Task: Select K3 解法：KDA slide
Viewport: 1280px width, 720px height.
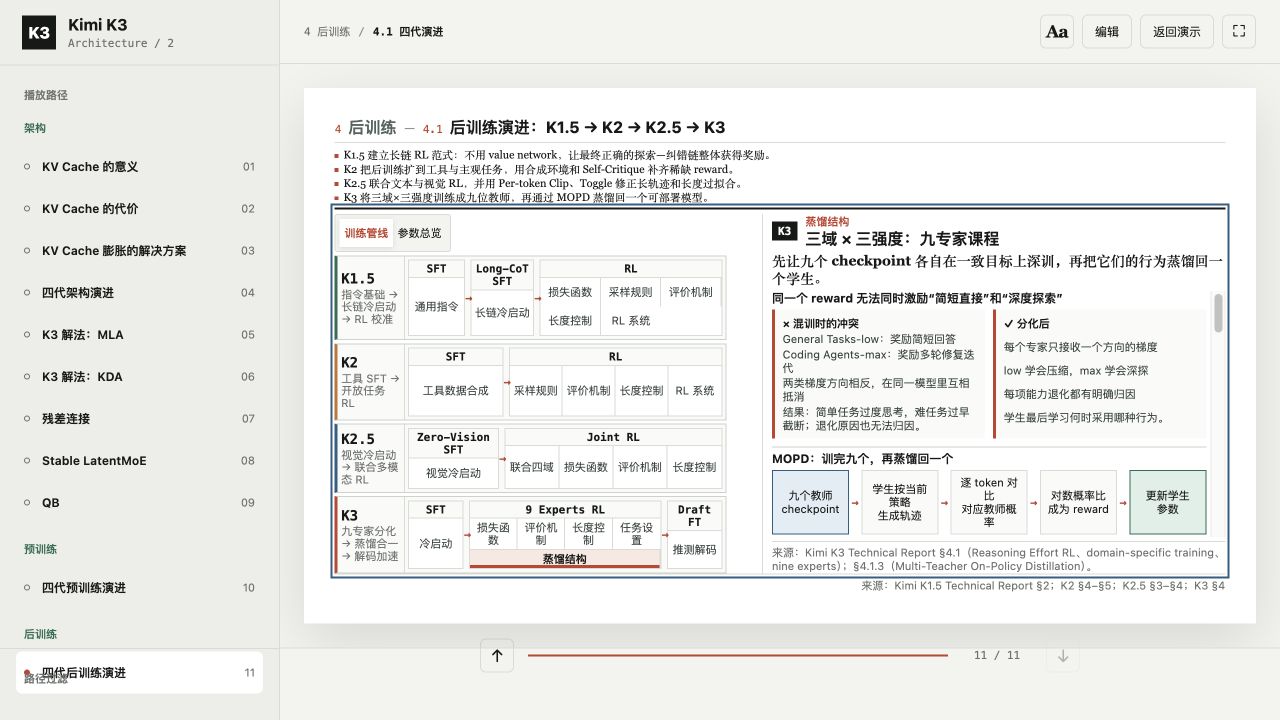Action: (139, 377)
